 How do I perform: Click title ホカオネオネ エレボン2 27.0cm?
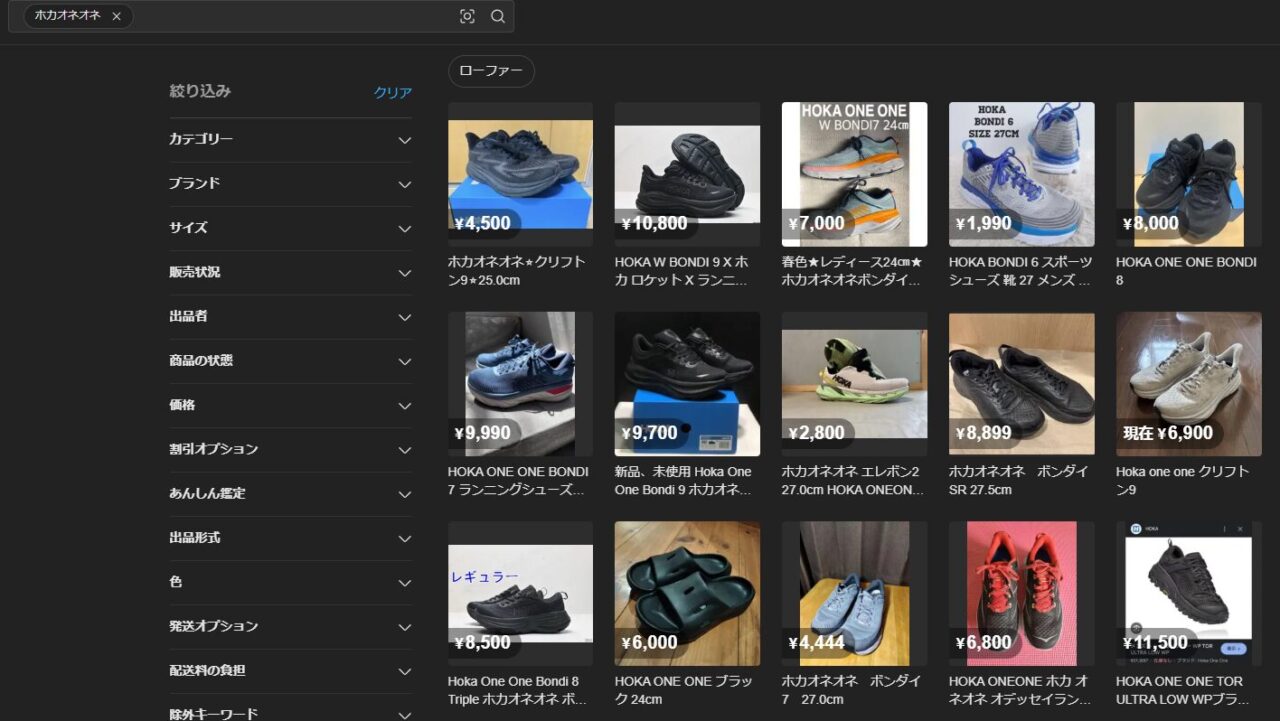(x=853, y=481)
